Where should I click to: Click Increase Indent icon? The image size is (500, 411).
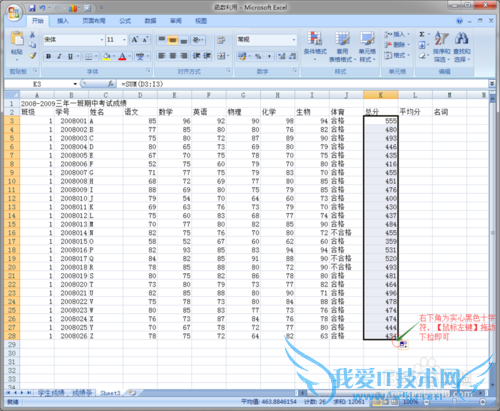207,56
